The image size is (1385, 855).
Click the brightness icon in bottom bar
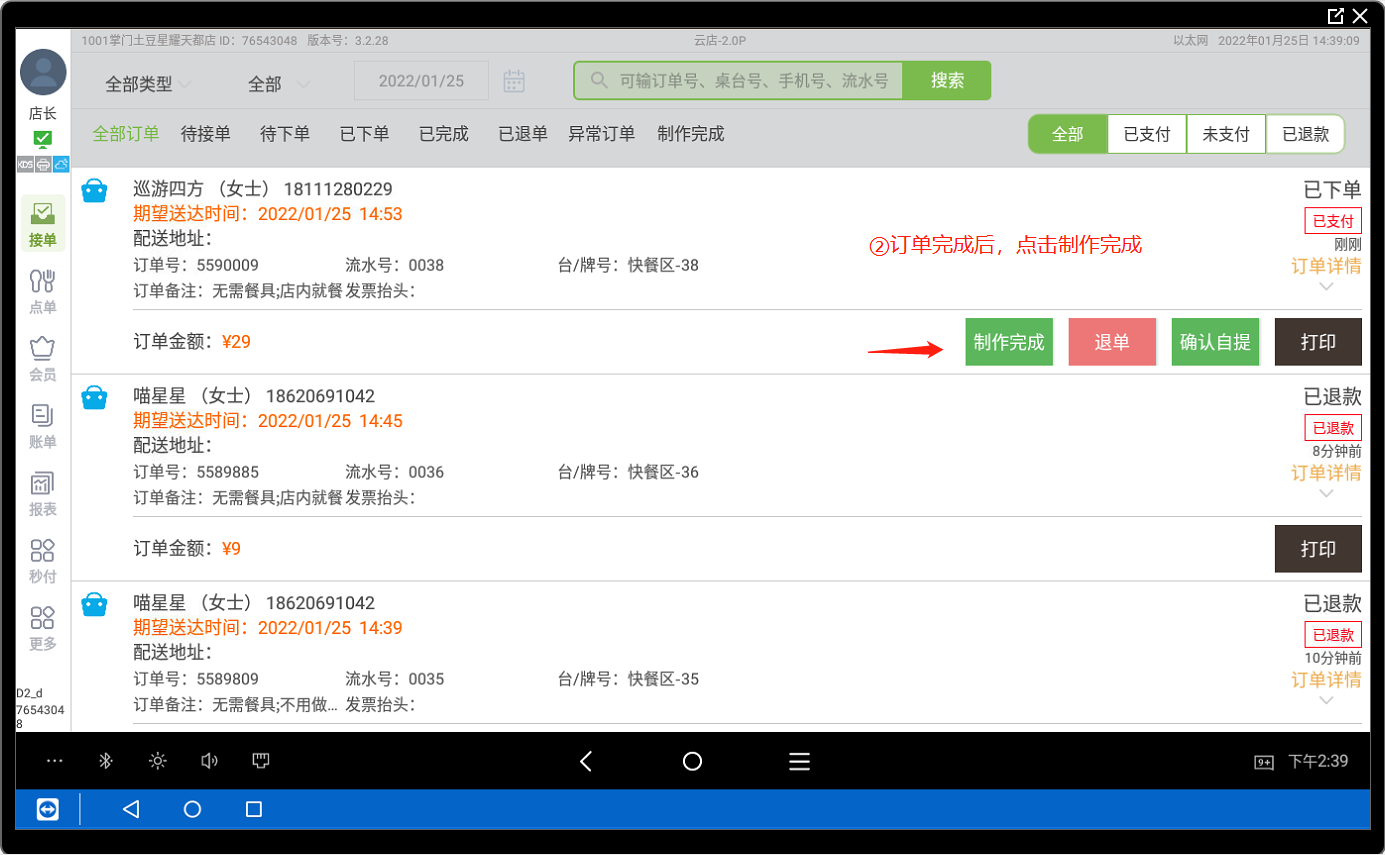tap(157, 761)
